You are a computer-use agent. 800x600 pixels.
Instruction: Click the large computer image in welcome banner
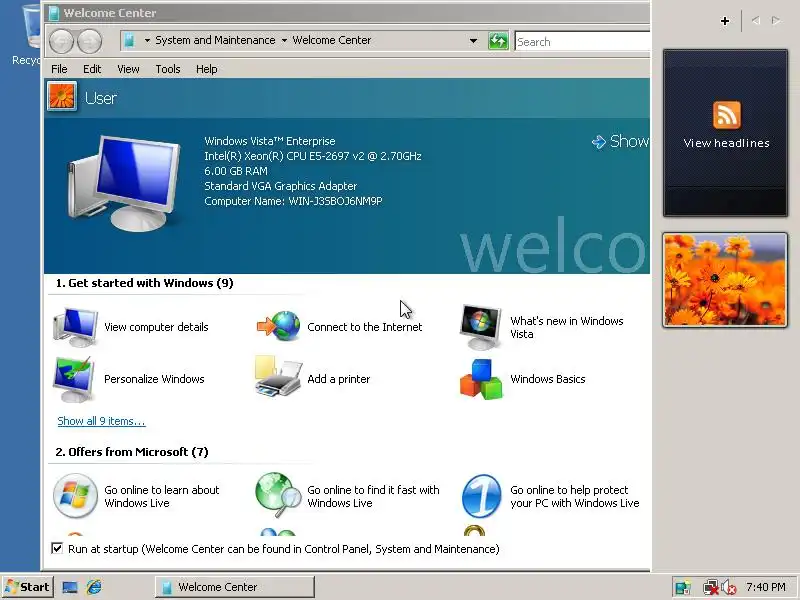coord(124,184)
